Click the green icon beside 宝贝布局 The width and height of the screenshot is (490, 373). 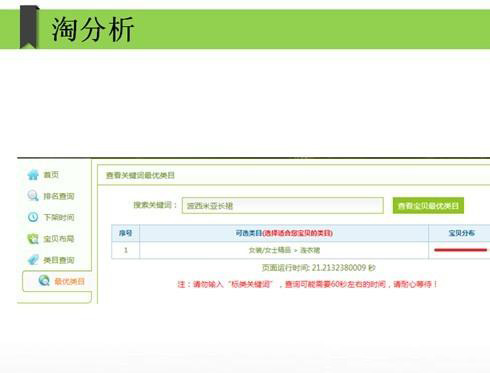(33, 238)
